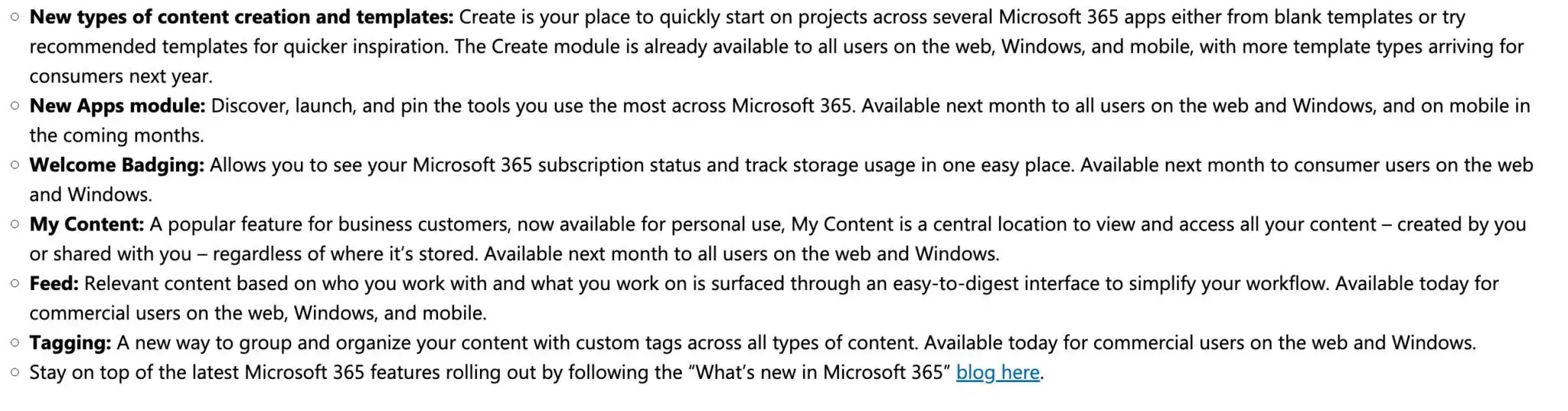Click the bold "Welcome Badging:" heading
The image size is (1568, 411).
[116, 165]
